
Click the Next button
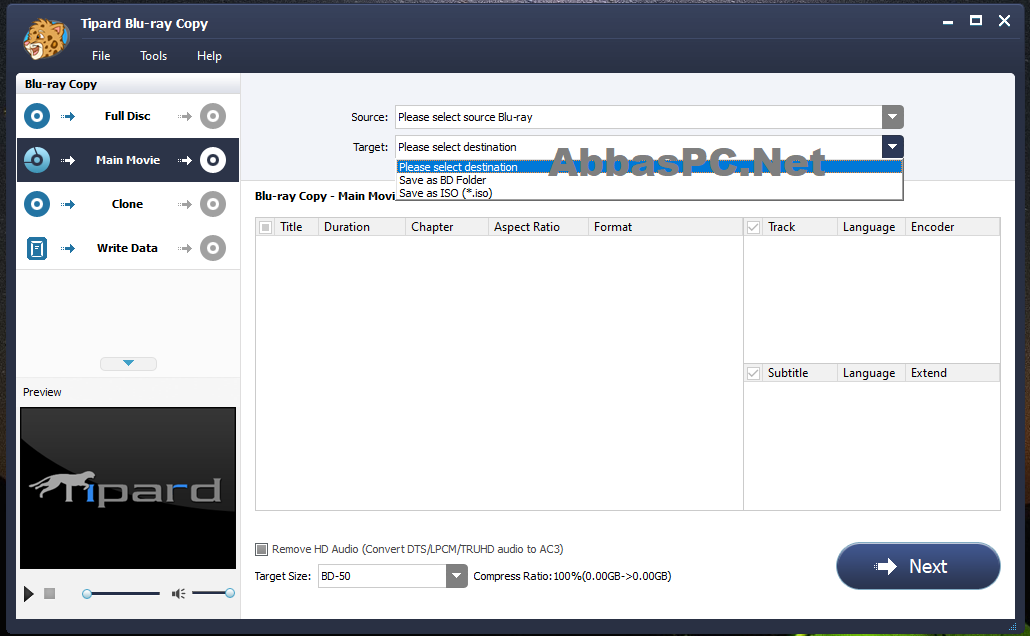point(918,566)
